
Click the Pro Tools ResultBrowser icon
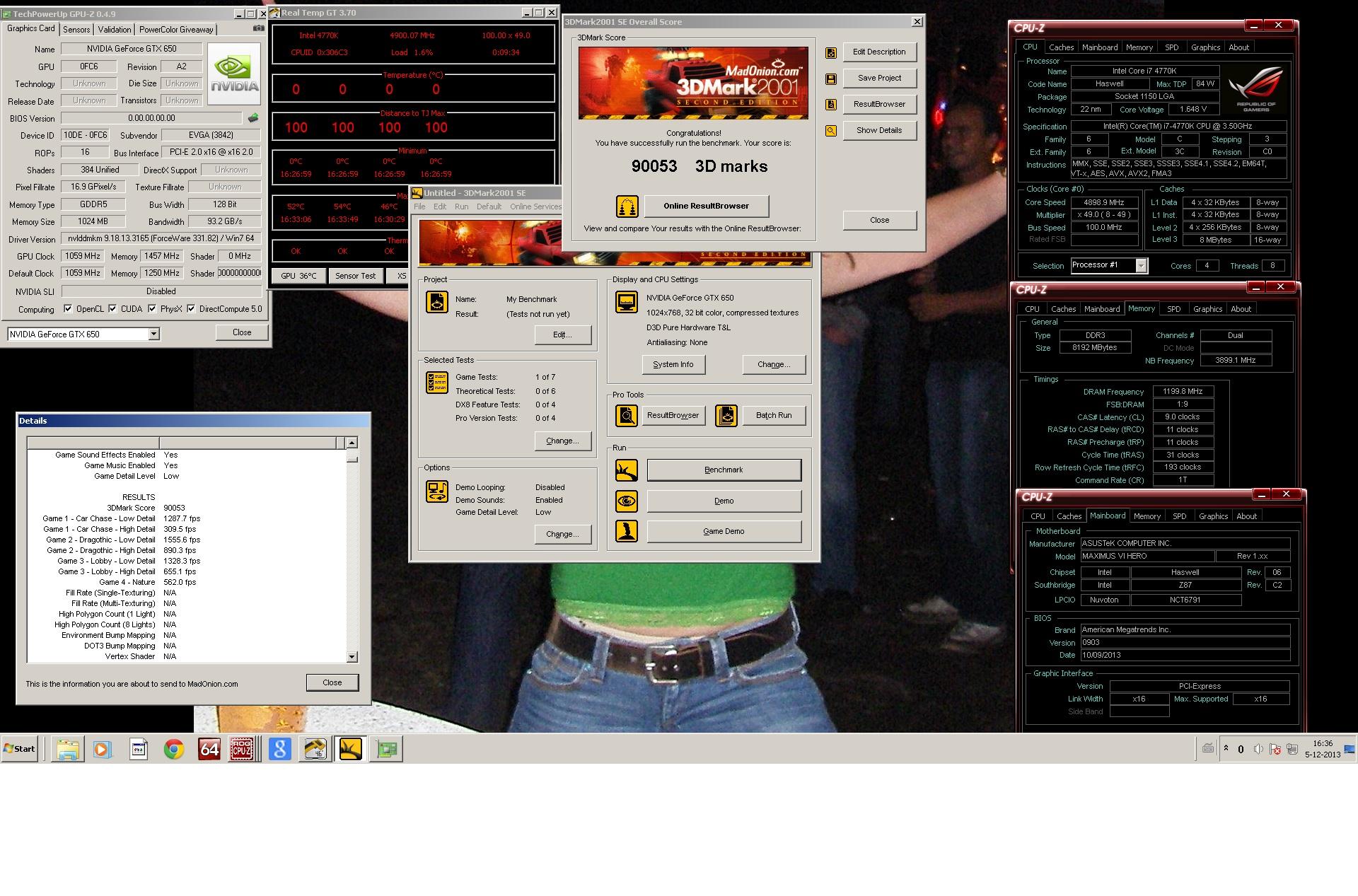click(x=627, y=416)
